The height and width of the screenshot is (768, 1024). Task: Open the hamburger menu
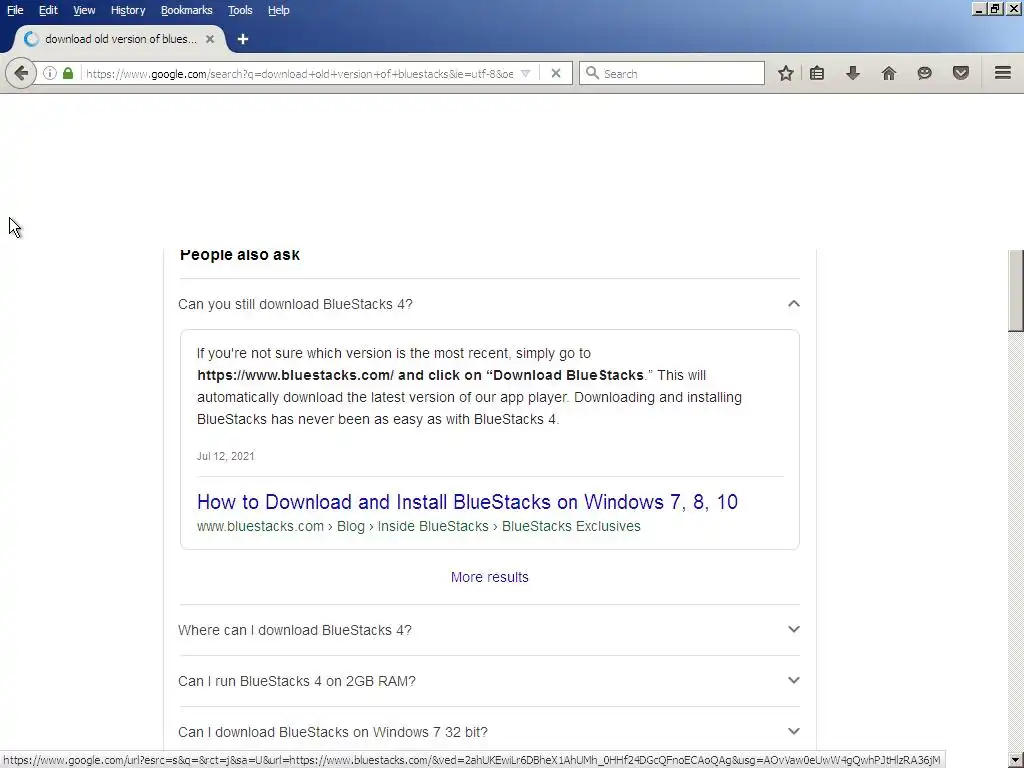coord(1003,73)
